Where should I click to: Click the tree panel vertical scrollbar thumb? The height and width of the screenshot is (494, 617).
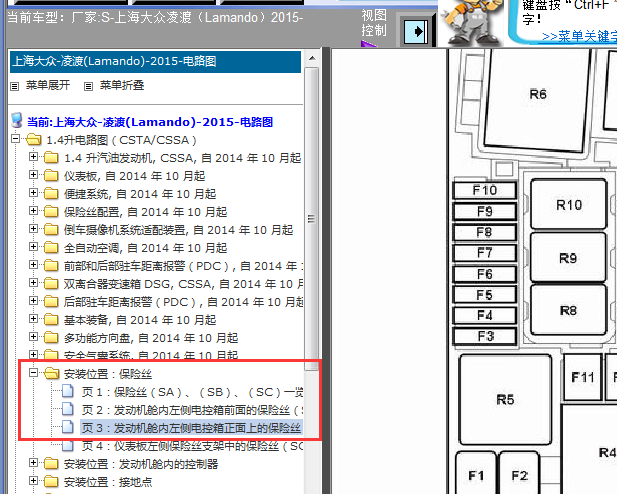pos(312,219)
